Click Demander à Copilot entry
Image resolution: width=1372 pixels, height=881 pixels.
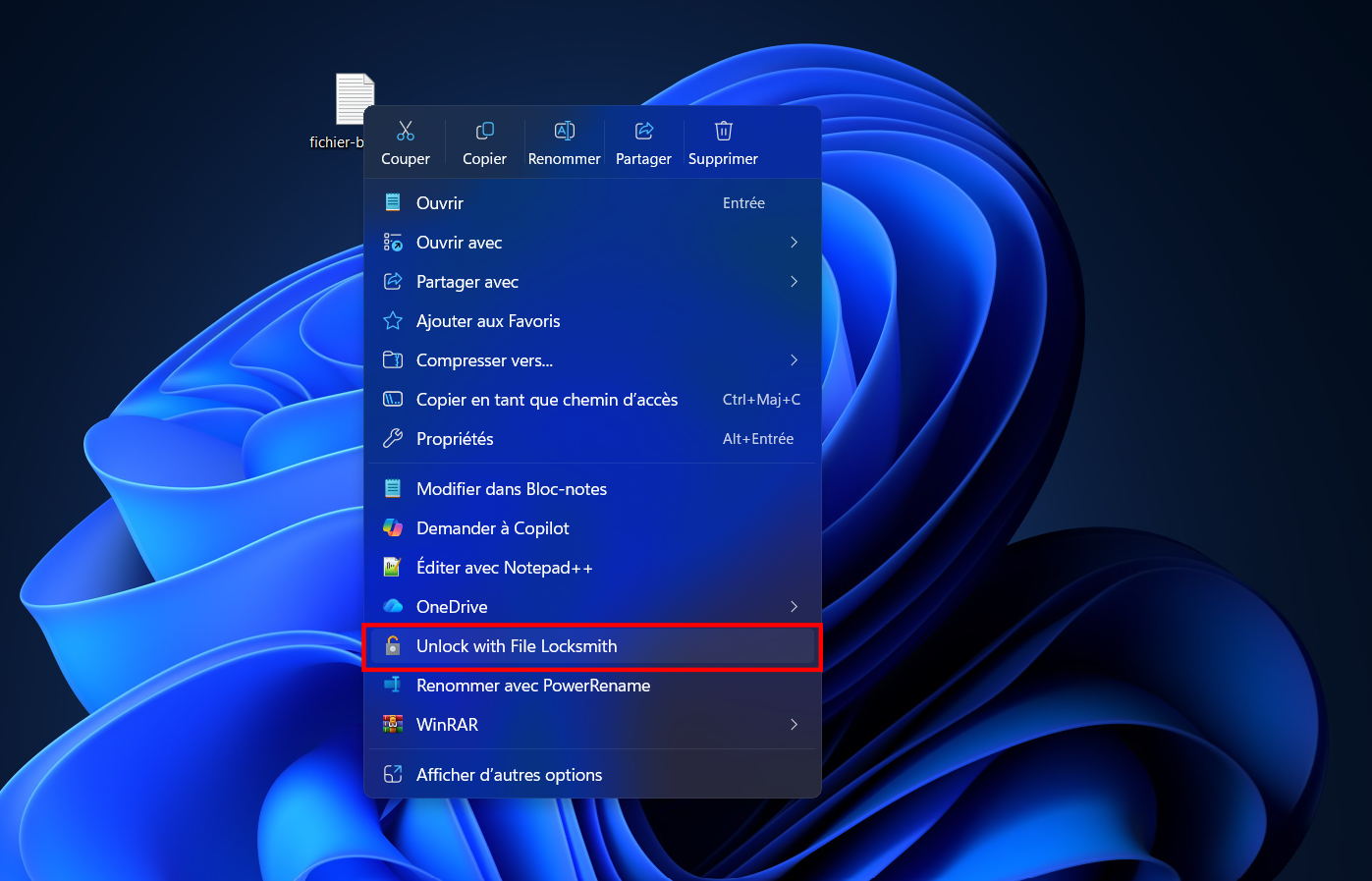click(x=592, y=528)
